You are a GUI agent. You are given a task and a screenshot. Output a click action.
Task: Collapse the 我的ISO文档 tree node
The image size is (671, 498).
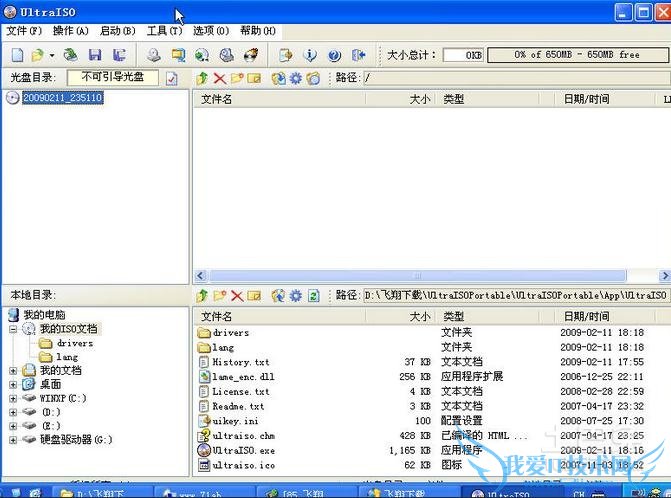click(x=13, y=329)
